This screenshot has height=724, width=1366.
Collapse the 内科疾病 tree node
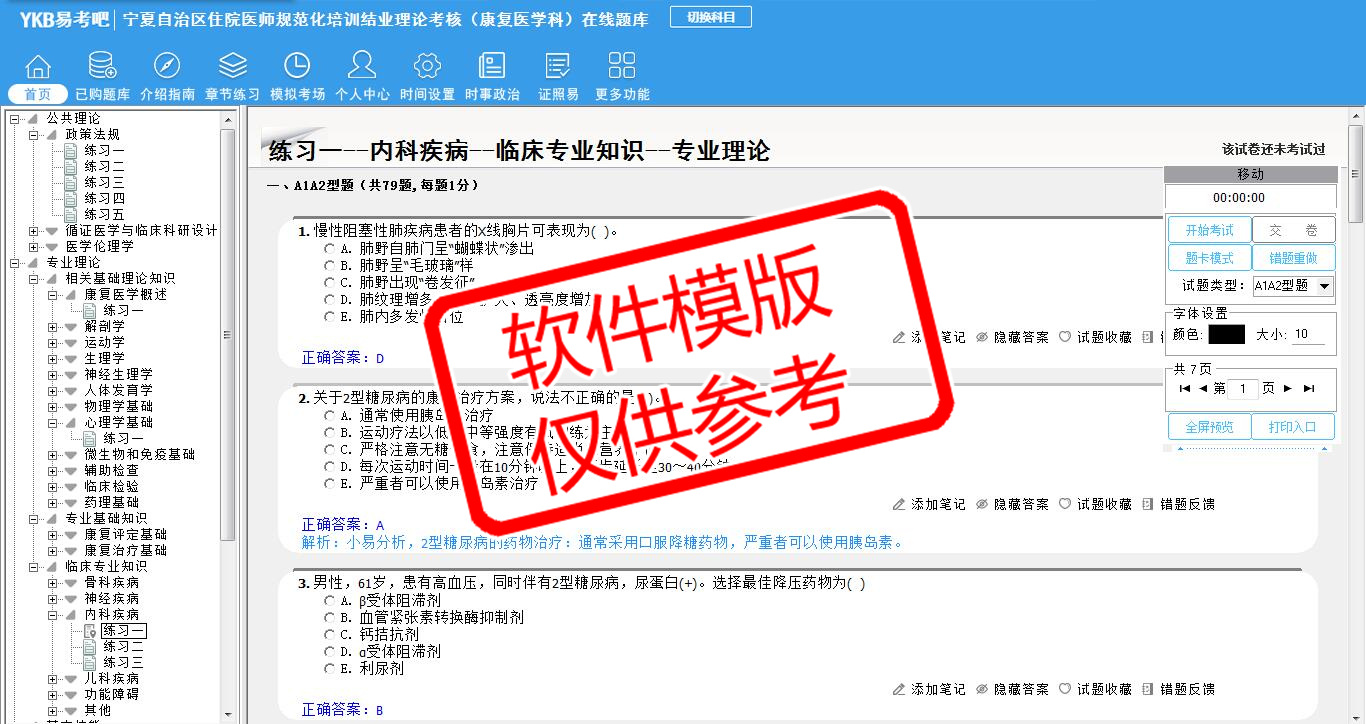point(53,614)
